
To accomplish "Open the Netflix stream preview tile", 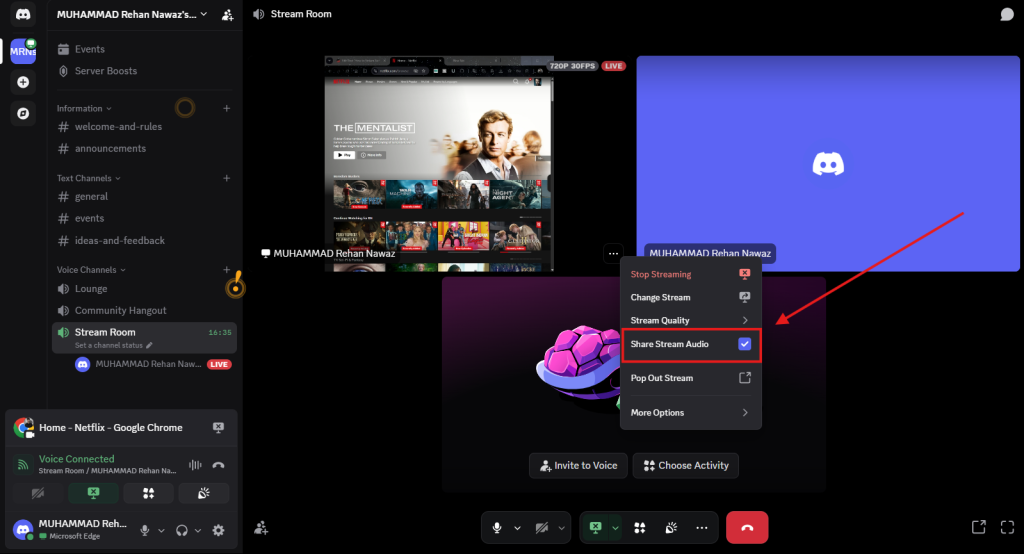I will point(439,163).
